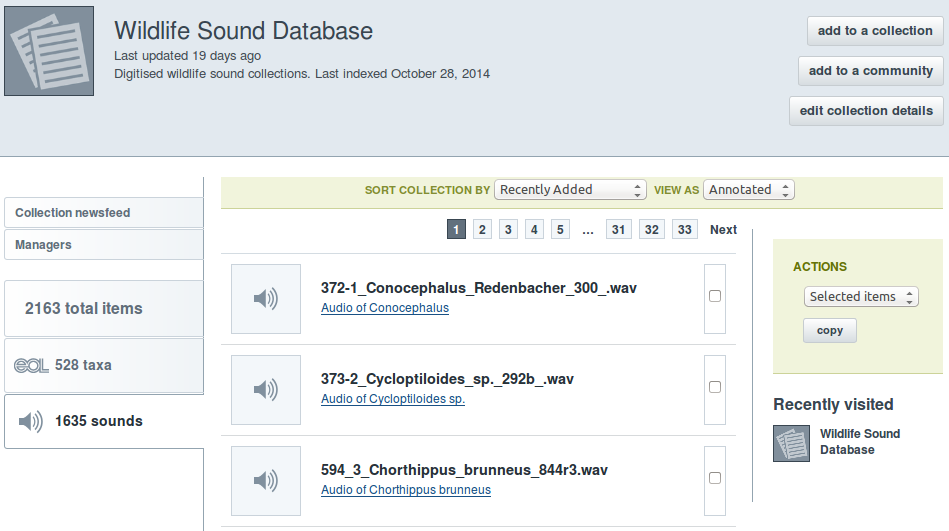Image resolution: width=949 pixels, height=531 pixels.
Task: Open Recently visited collection thumbnail icon
Action: click(x=791, y=443)
